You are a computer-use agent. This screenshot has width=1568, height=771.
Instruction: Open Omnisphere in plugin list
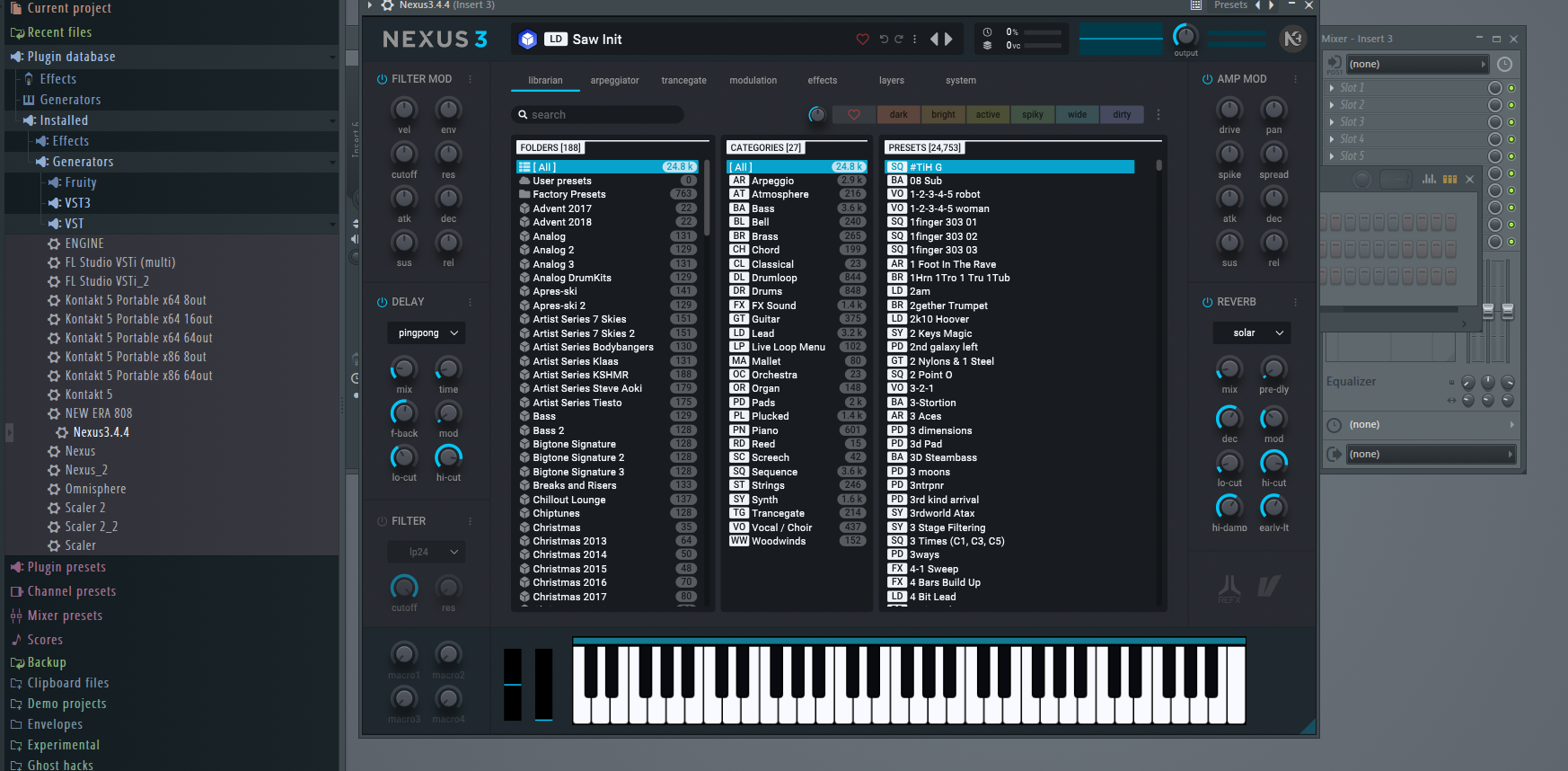coord(95,489)
